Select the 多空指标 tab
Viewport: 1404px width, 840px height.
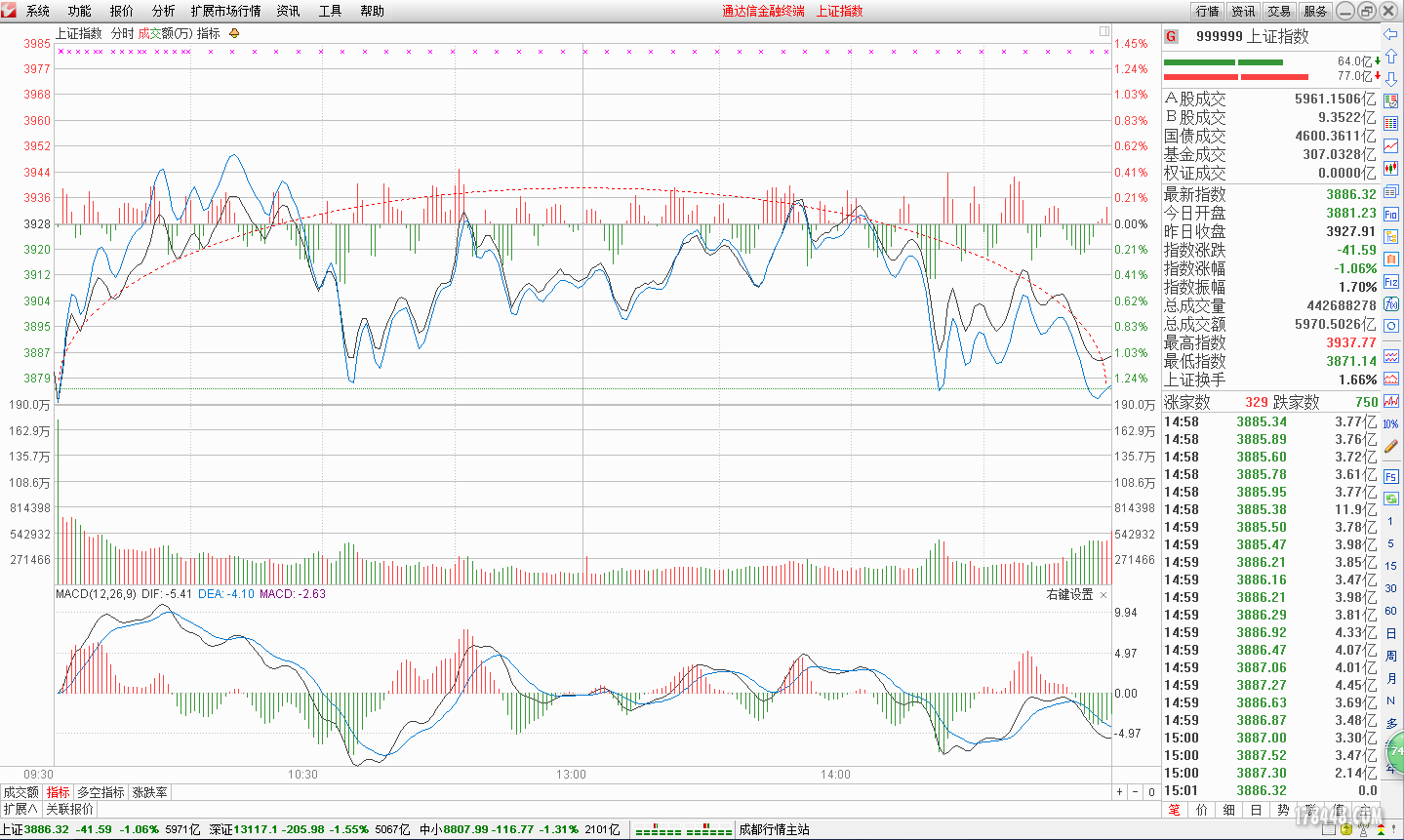[x=101, y=792]
